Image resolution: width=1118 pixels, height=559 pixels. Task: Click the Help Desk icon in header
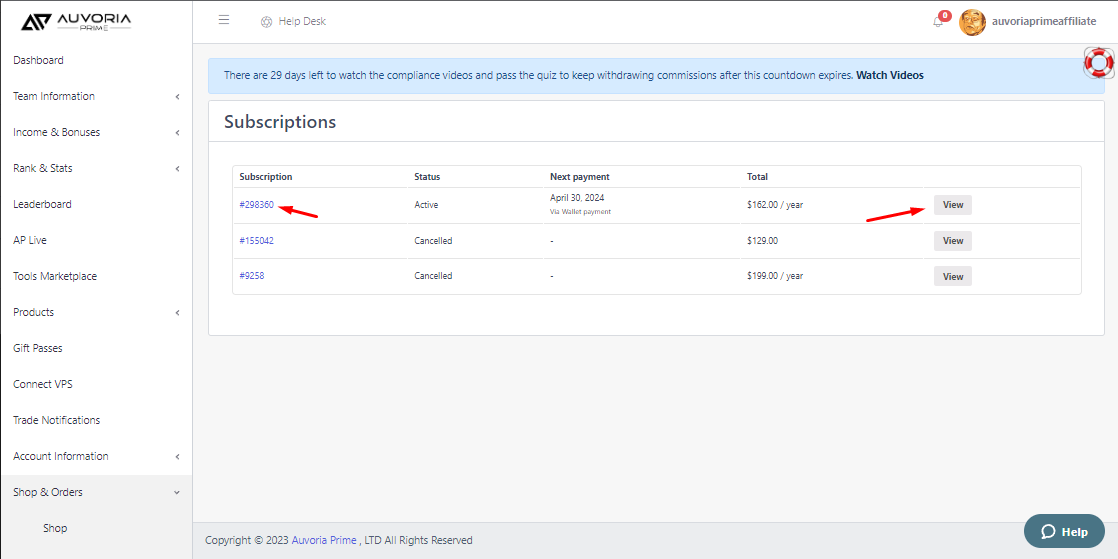[x=266, y=22]
